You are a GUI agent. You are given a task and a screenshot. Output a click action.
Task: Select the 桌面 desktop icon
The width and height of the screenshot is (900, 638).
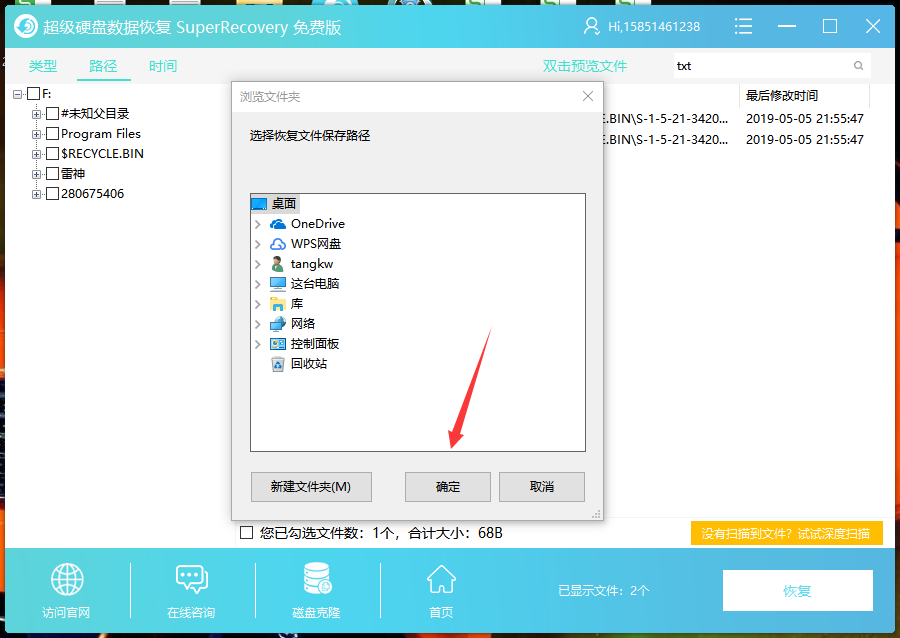click(259, 204)
